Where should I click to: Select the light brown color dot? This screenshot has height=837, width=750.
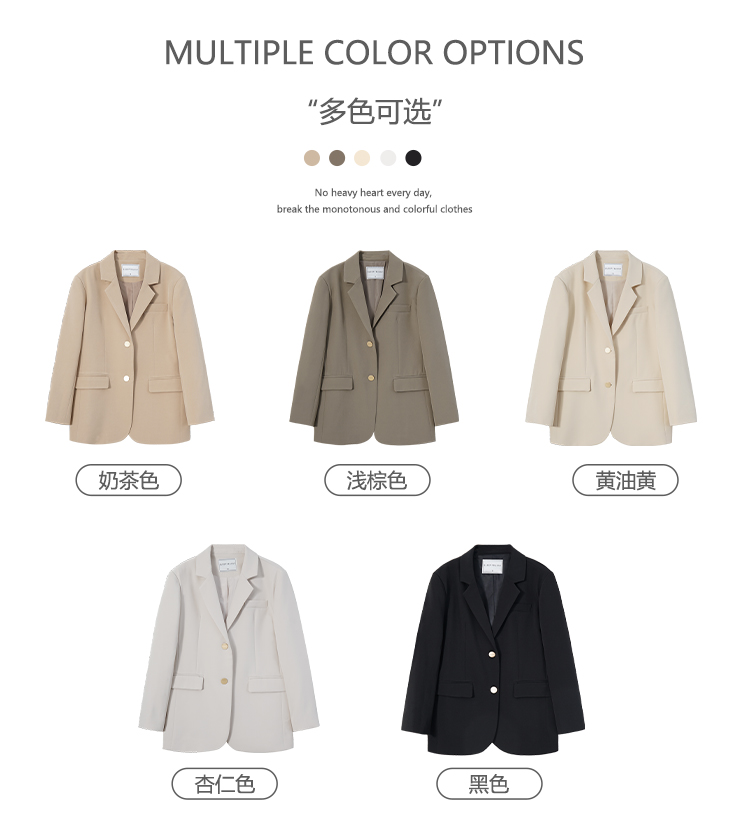pos(337,158)
